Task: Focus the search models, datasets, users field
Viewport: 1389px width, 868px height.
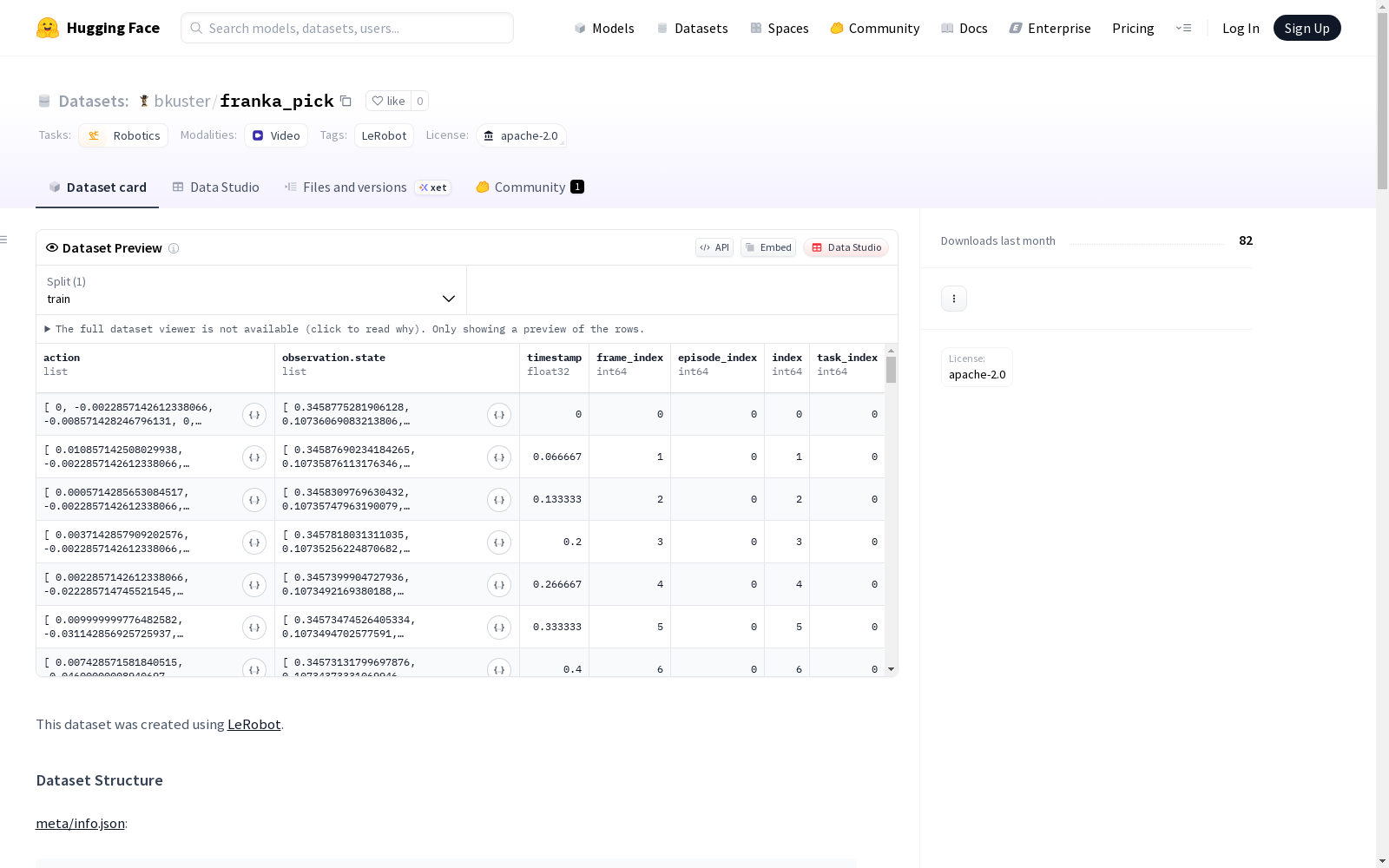Action: pos(347,28)
